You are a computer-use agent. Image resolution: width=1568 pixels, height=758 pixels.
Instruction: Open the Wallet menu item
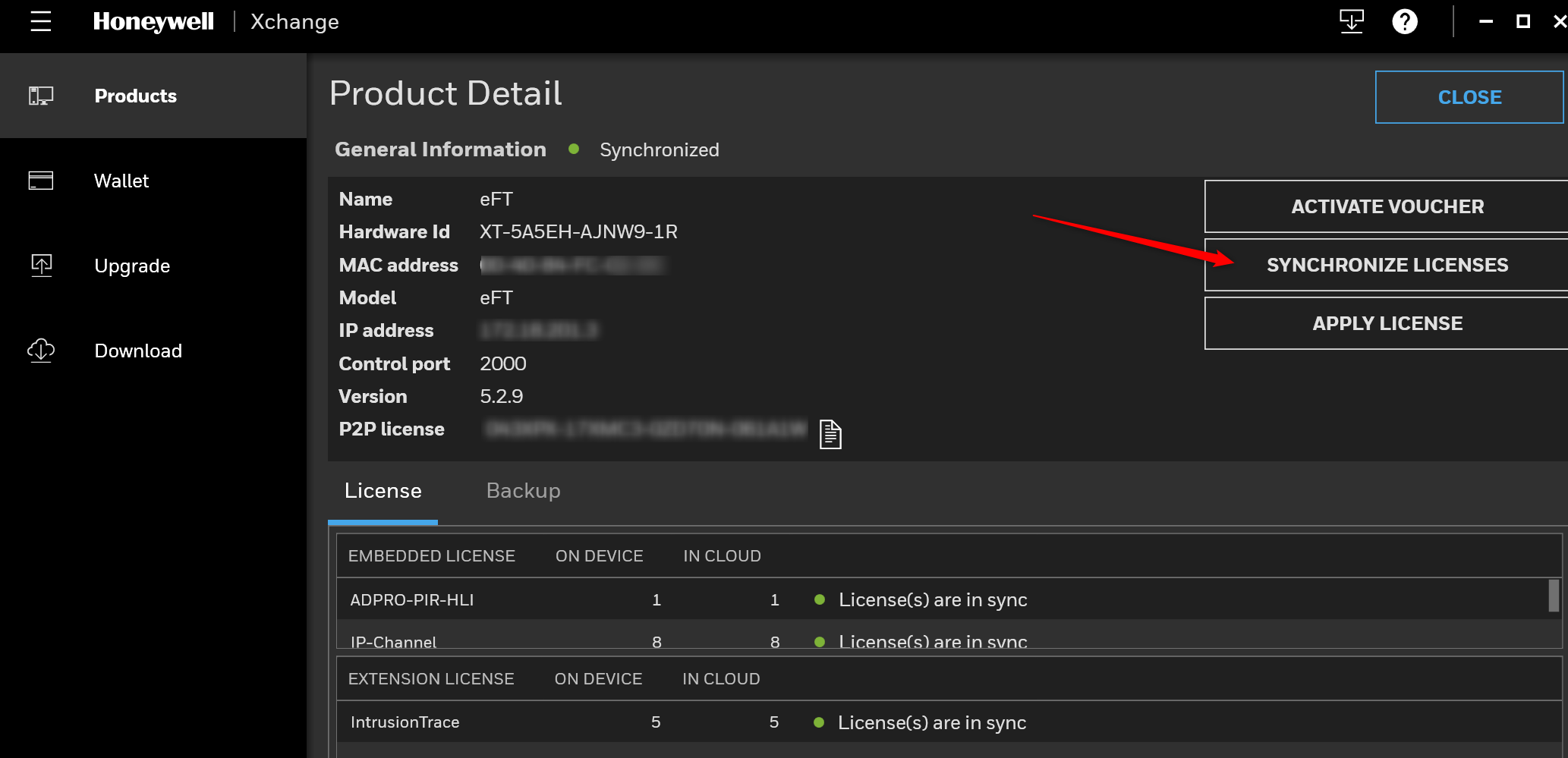[121, 181]
